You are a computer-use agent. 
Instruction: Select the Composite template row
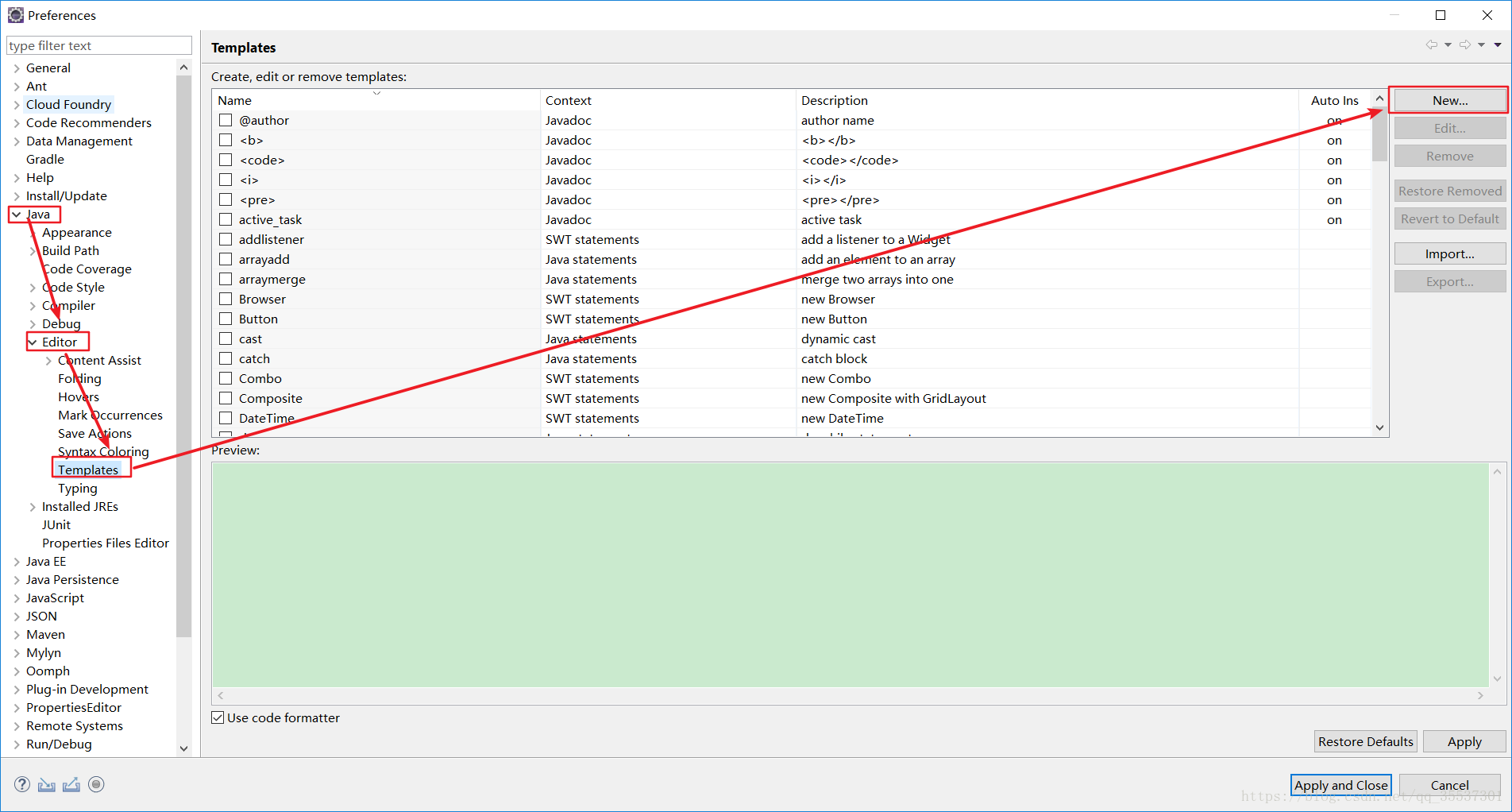click(792, 398)
